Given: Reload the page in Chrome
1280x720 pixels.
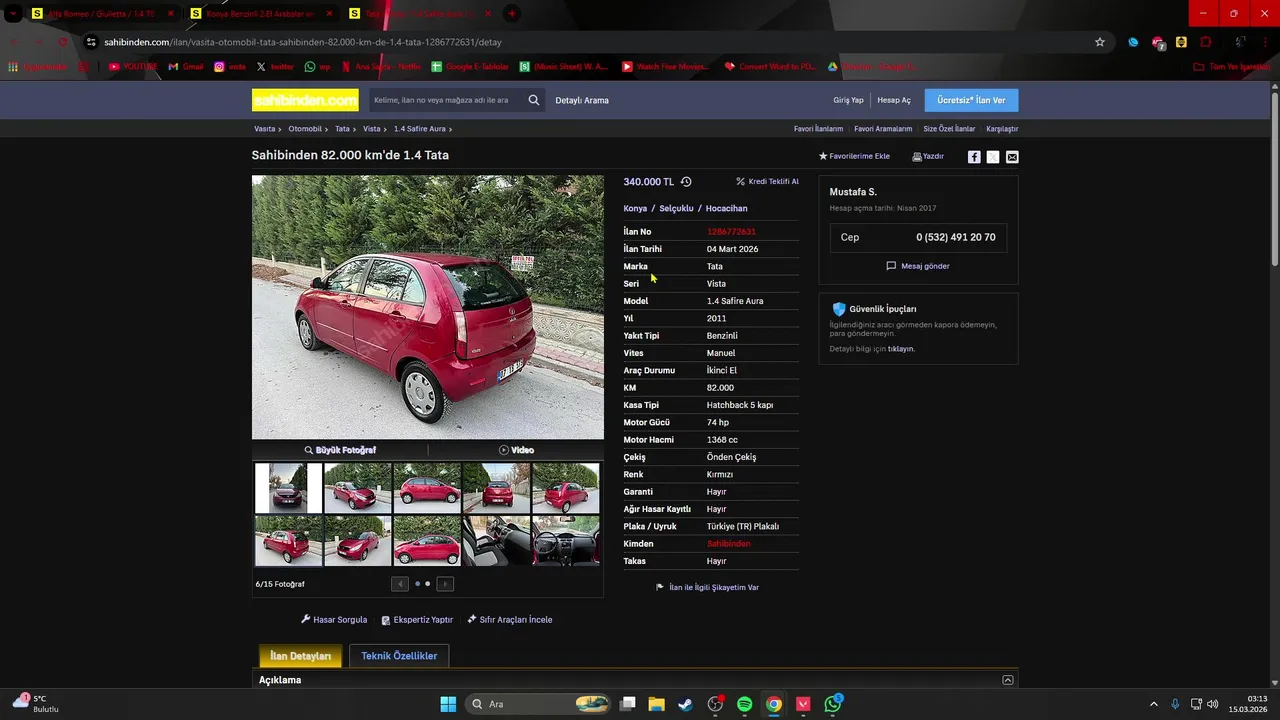Looking at the screenshot, I should (x=62, y=42).
